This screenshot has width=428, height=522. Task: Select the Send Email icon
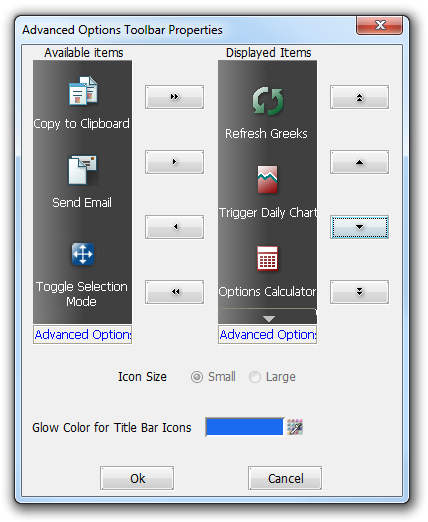click(x=83, y=170)
